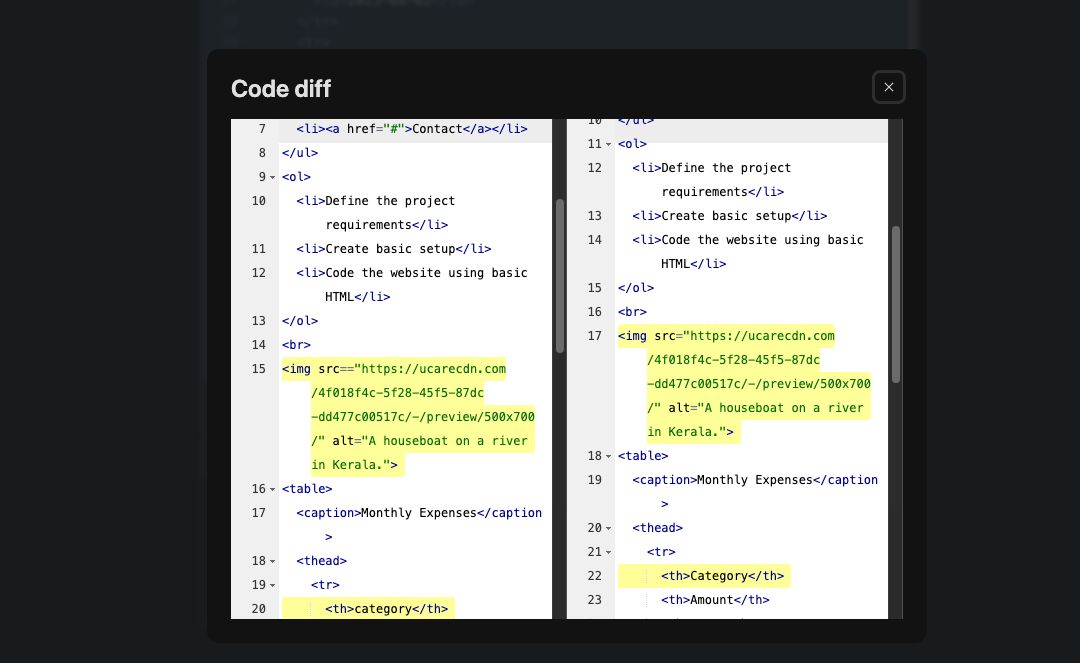Click line number 7 in left pane
The width and height of the screenshot is (1080, 663).
[x=262, y=129]
